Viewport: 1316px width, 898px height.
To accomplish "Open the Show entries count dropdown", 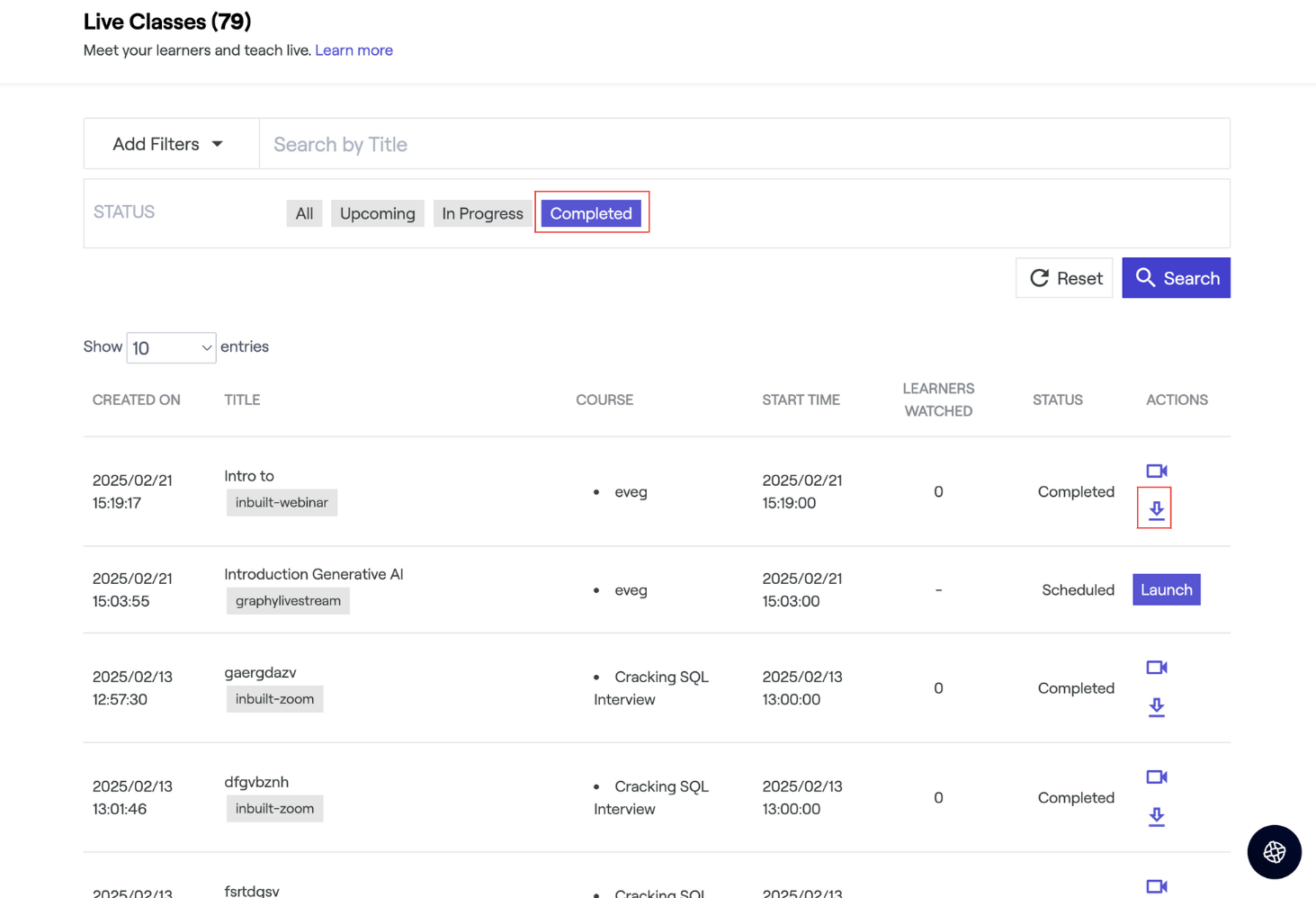I will (171, 348).
